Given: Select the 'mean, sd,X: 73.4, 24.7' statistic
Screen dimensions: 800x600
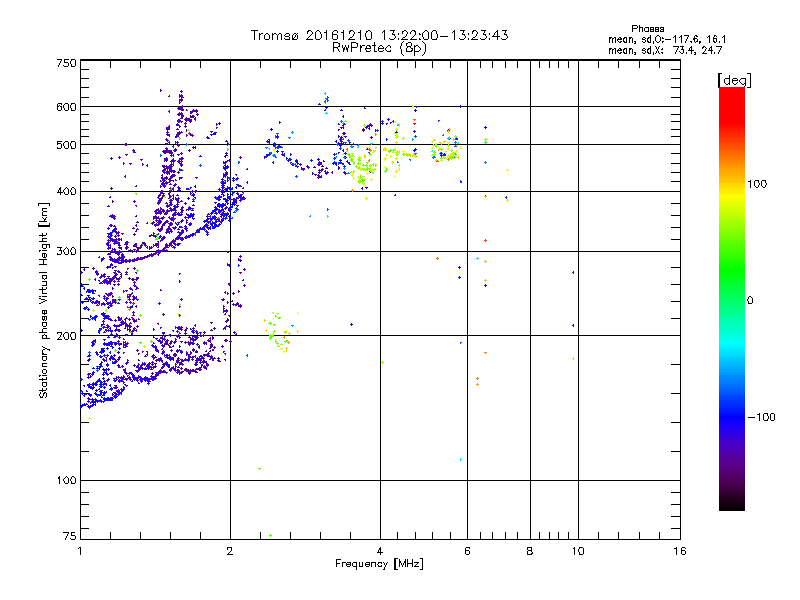Looking at the screenshot, I should point(665,50).
